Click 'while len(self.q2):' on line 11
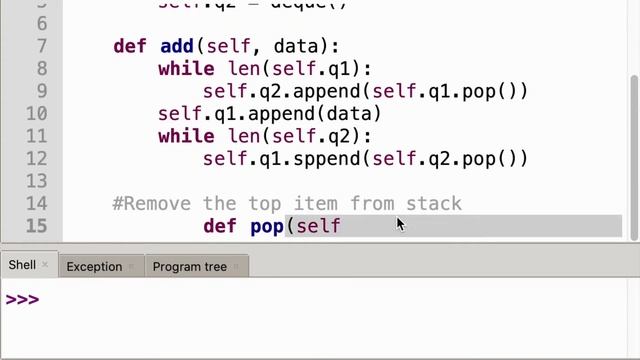 click(x=265, y=136)
